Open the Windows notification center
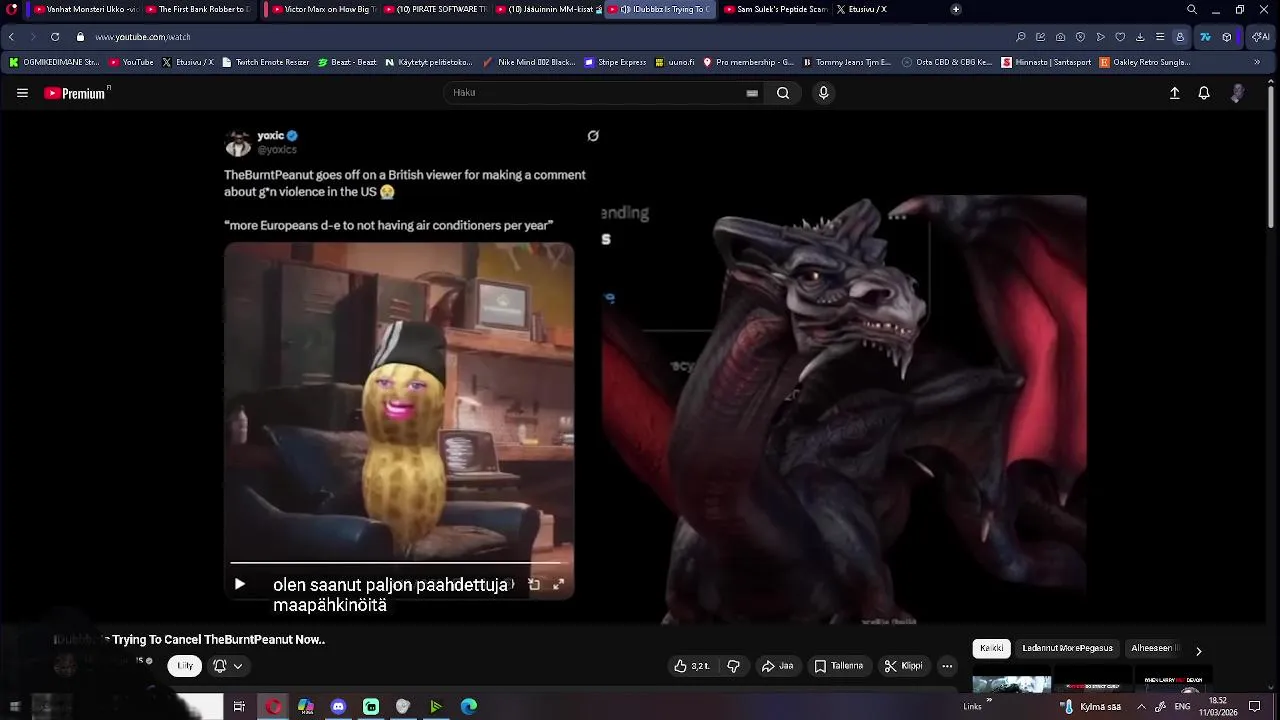This screenshot has height=720, width=1280. pos(1255,706)
